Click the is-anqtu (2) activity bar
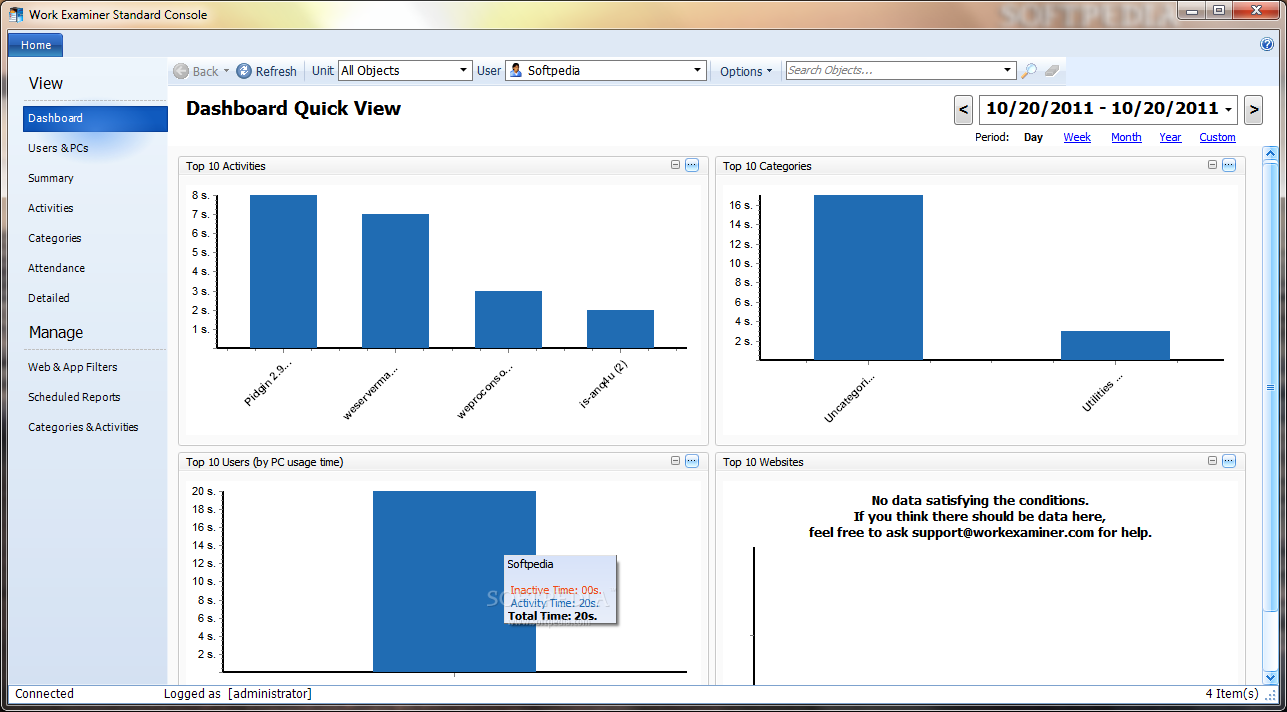 coord(620,329)
